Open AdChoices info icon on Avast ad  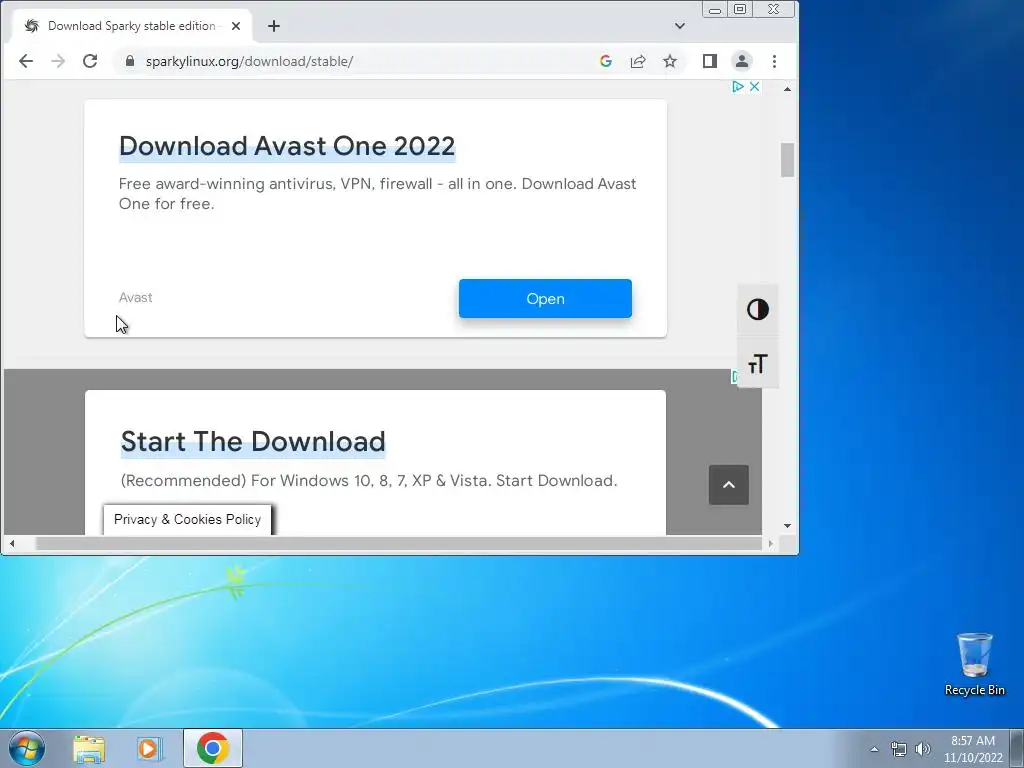point(738,86)
